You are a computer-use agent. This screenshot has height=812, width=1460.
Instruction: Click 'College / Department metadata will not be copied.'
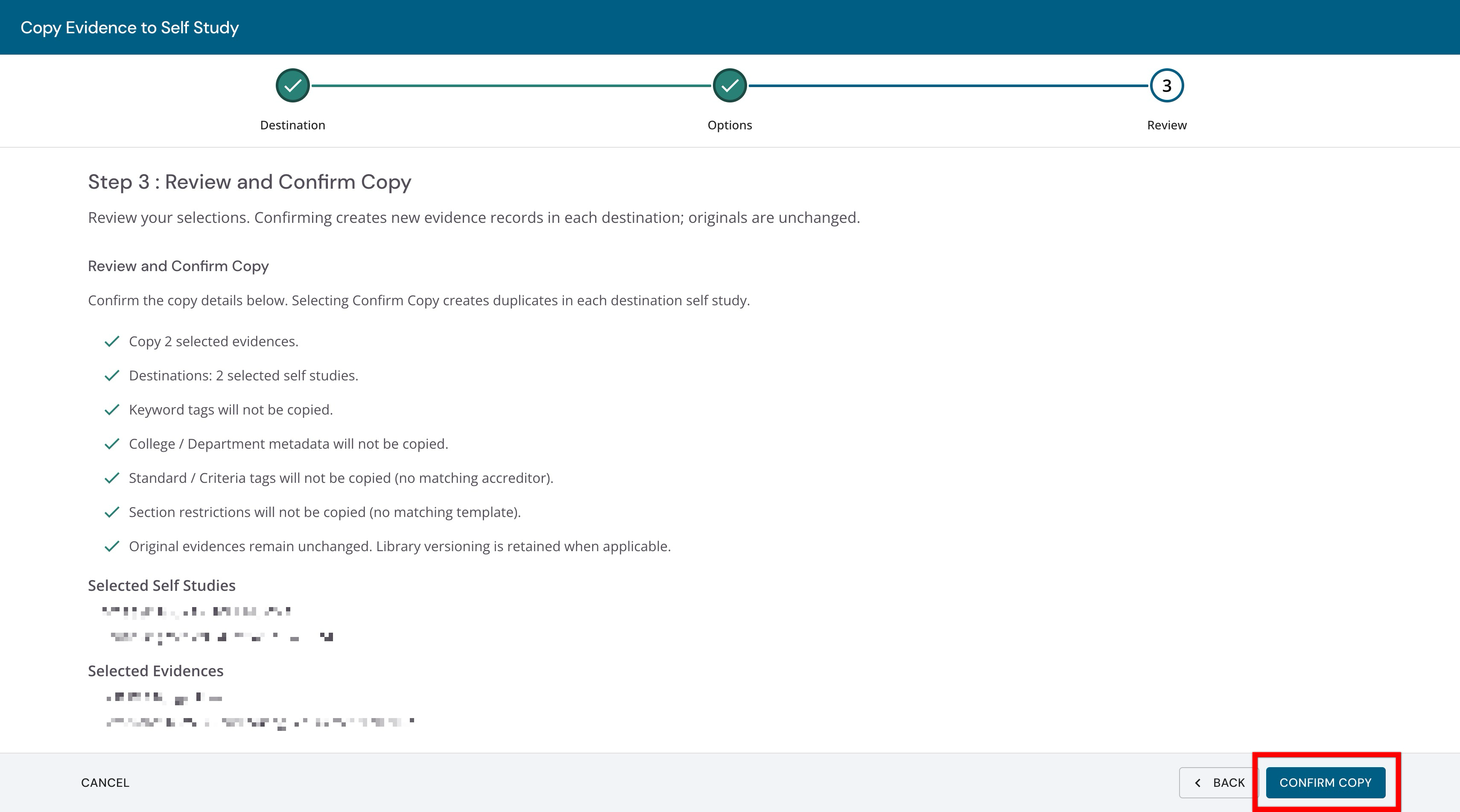[289, 444]
